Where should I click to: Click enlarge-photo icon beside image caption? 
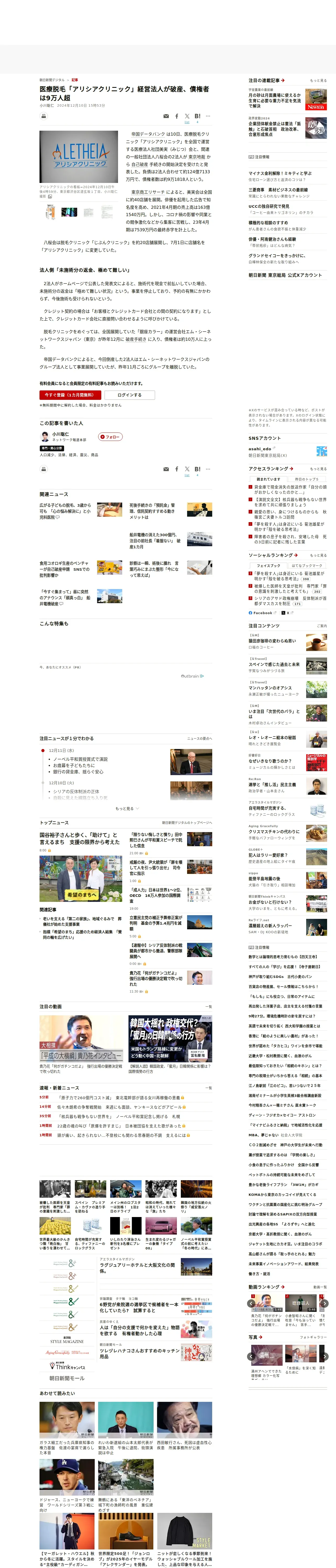pos(50,197)
